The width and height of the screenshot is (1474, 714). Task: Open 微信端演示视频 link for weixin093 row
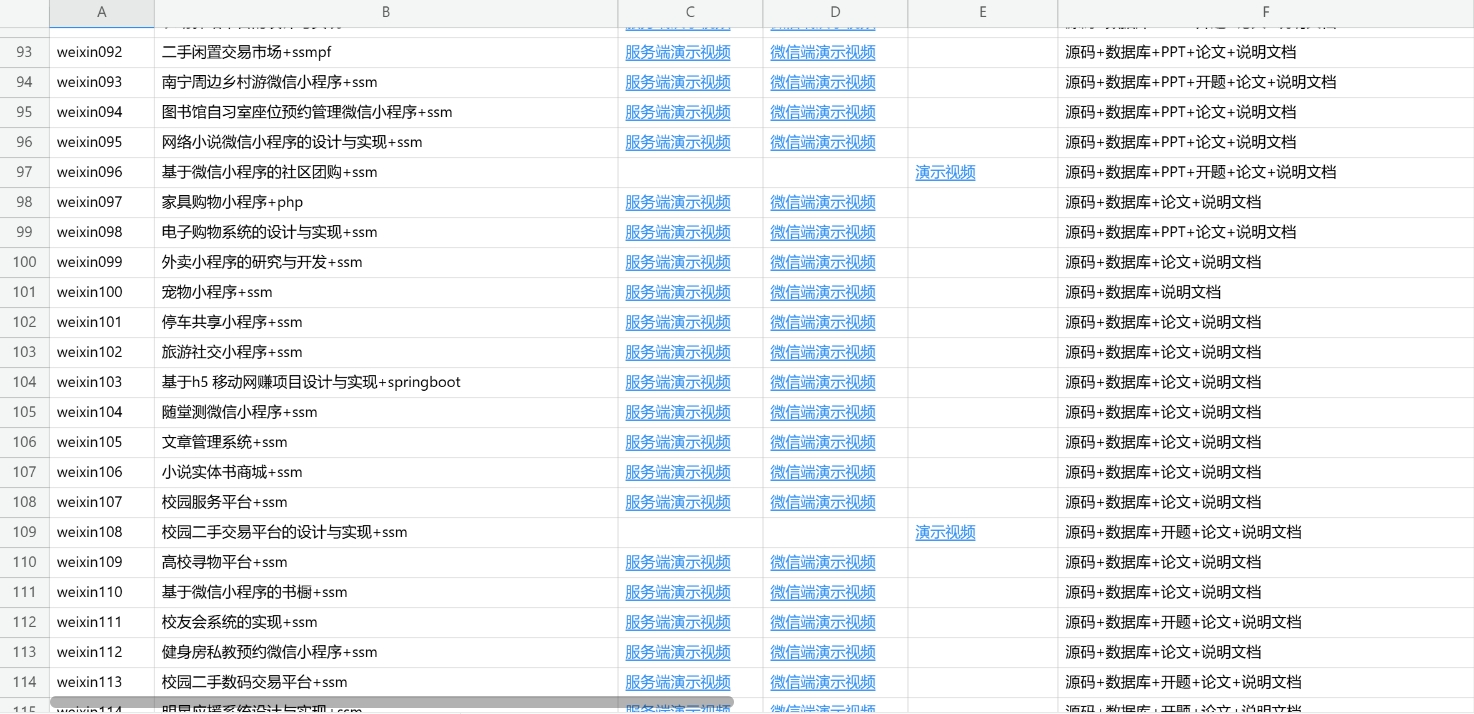823,82
